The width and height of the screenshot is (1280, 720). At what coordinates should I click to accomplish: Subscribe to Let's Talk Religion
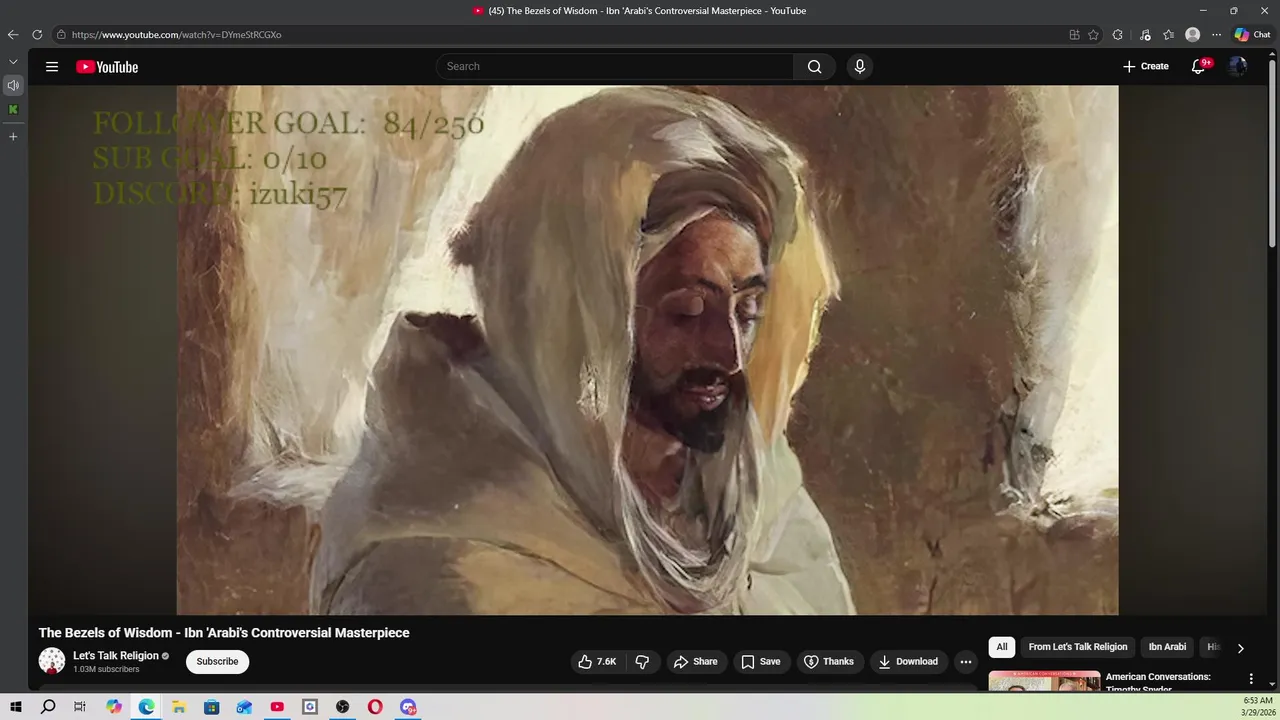tap(217, 662)
